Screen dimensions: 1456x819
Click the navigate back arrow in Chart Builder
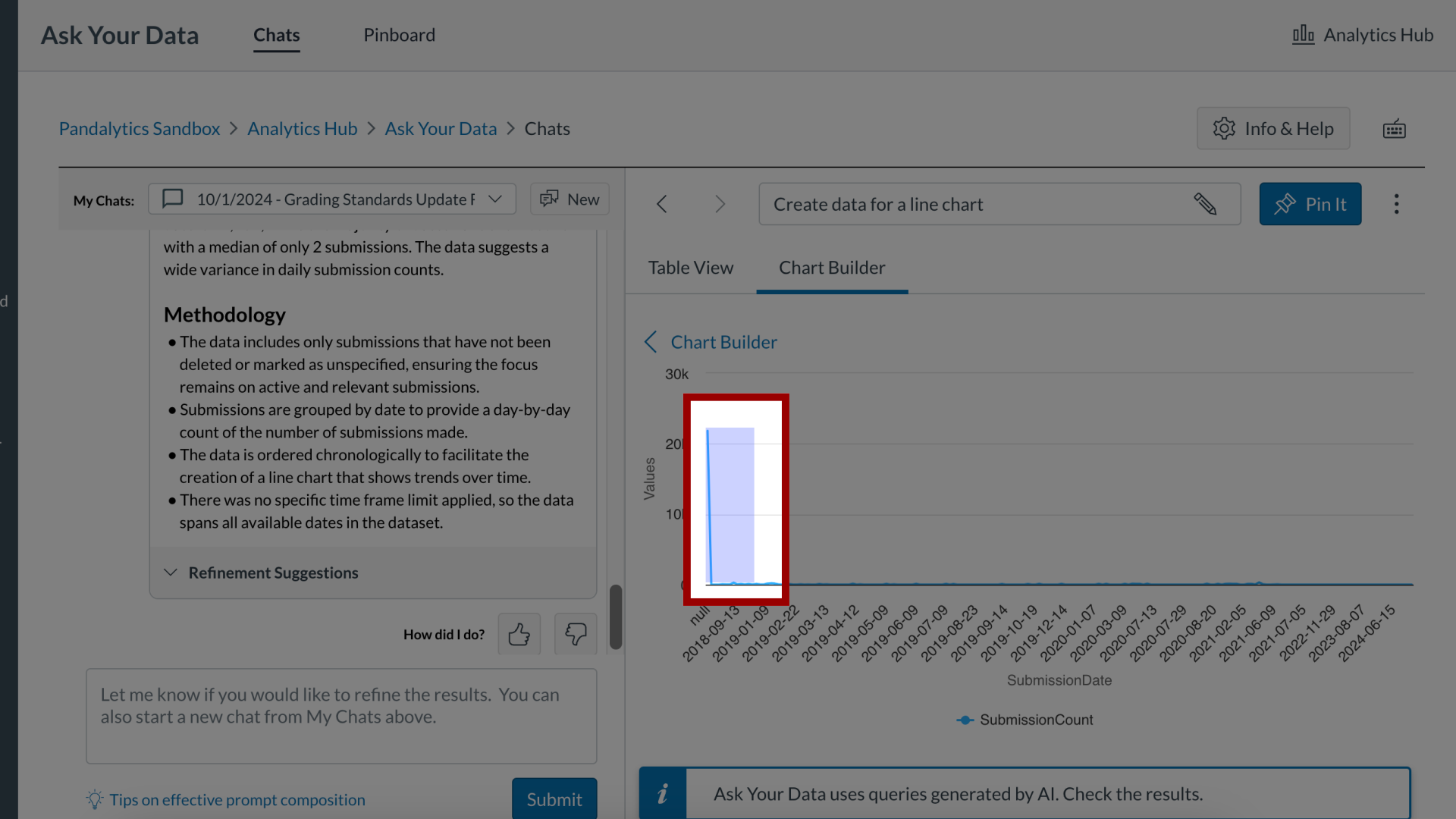coord(651,342)
